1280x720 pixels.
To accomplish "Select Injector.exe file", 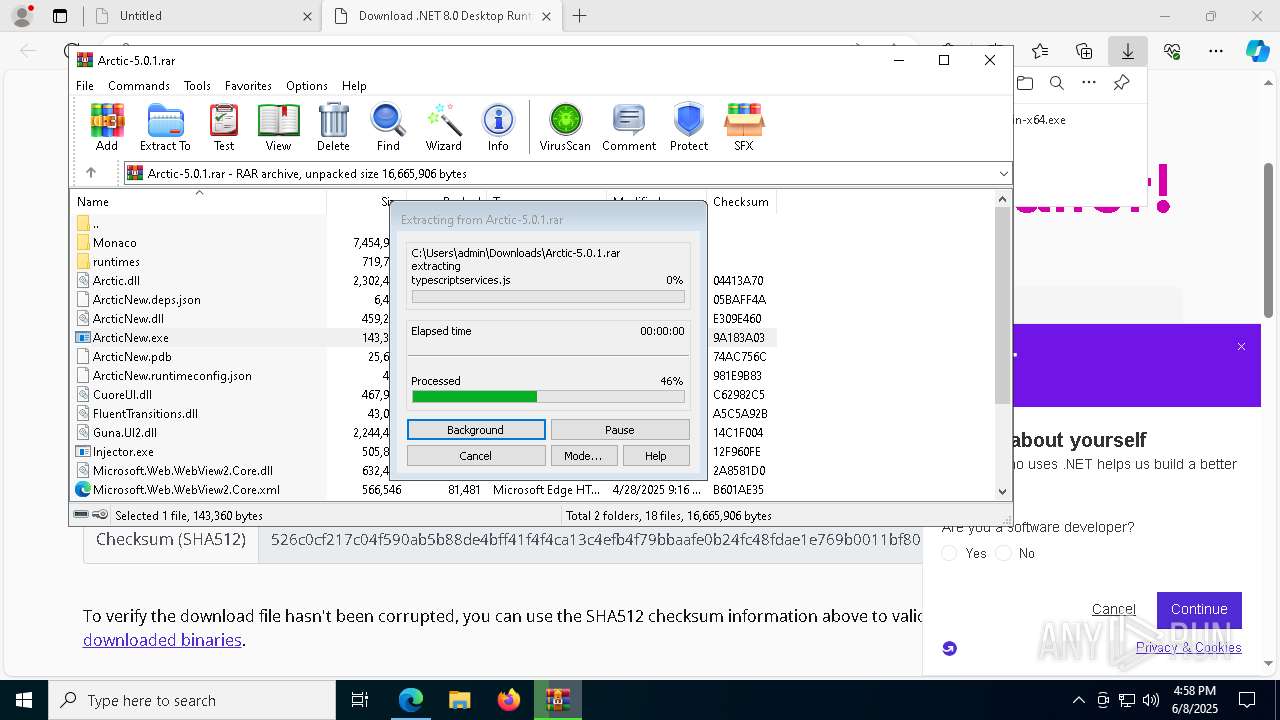I will pyautogui.click(x=123, y=451).
